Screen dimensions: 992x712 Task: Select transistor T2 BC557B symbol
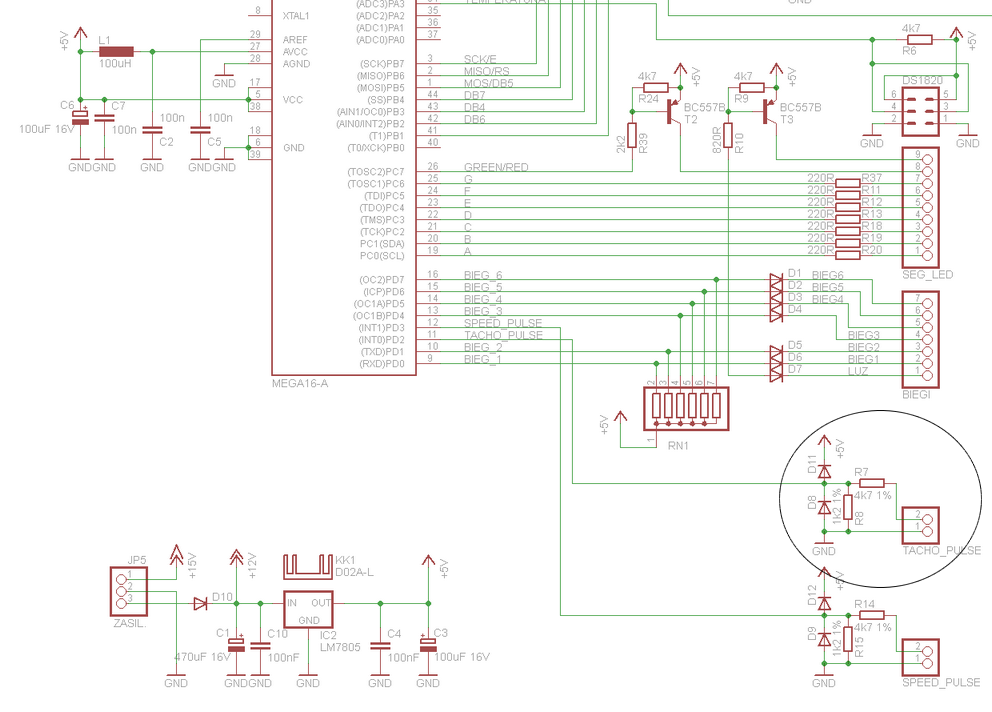[x=673, y=111]
